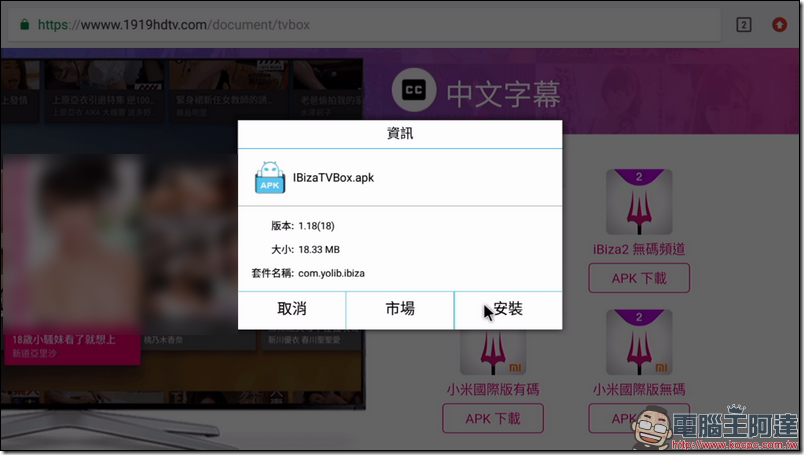This screenshot has height=455, width=804.
Task: Select the iBiza2 無碼頻道 trident icon
Action: 638,202
